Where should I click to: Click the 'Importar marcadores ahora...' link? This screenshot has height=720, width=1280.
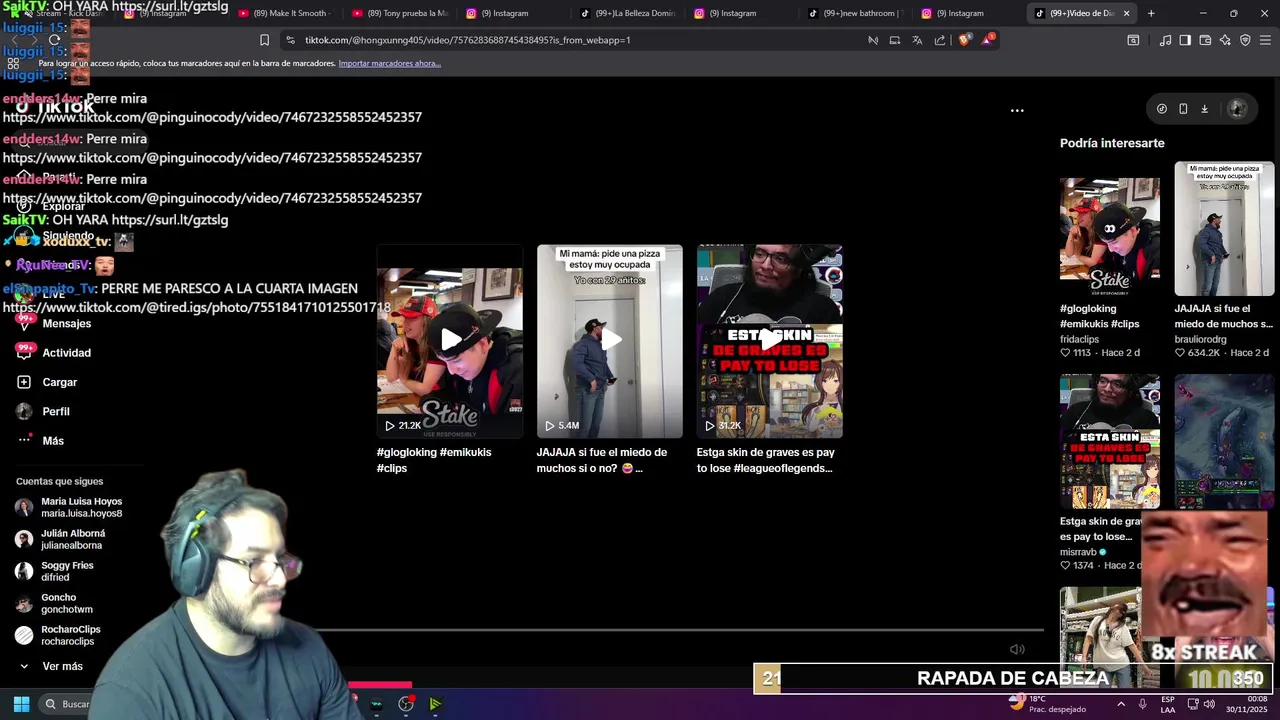pos(389,63)
